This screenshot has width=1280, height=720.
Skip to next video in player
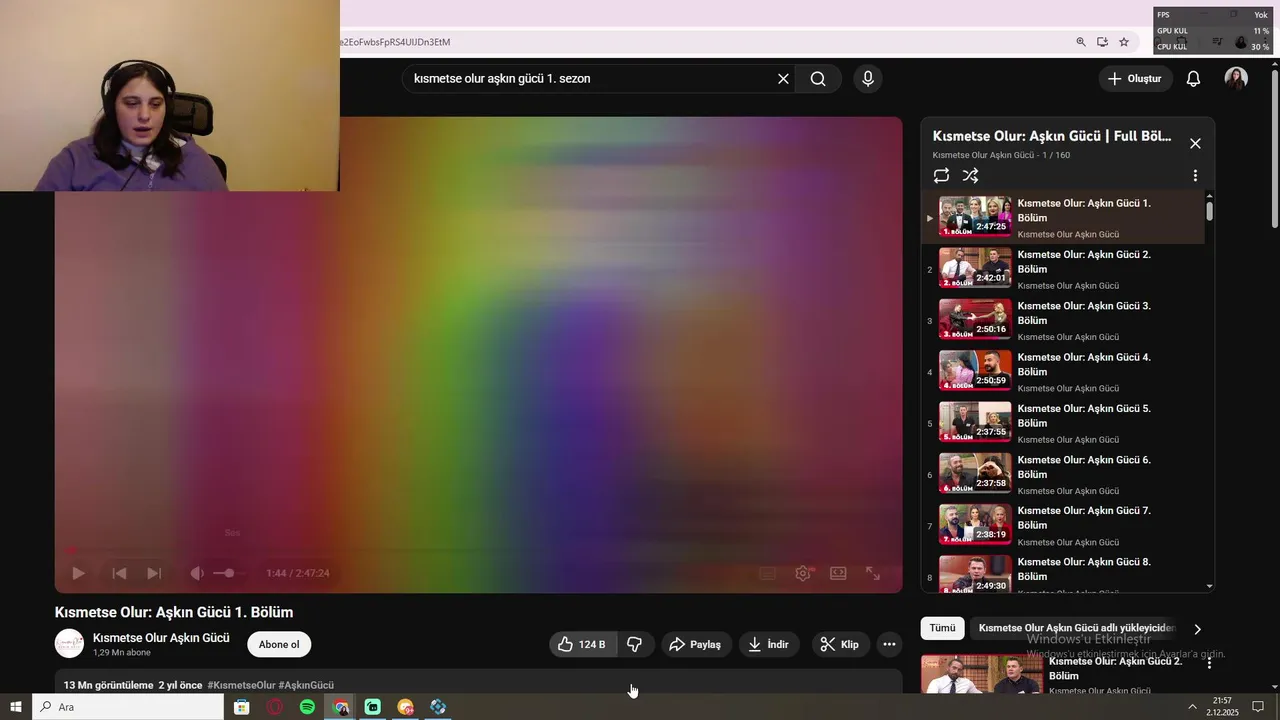(154, 573)
